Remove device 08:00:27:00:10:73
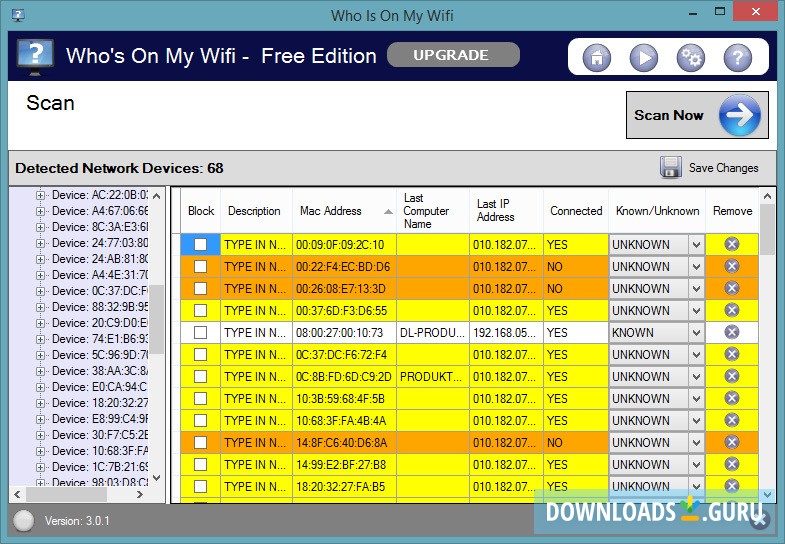This screenshot has height=544, width=785. click(732, 332)
